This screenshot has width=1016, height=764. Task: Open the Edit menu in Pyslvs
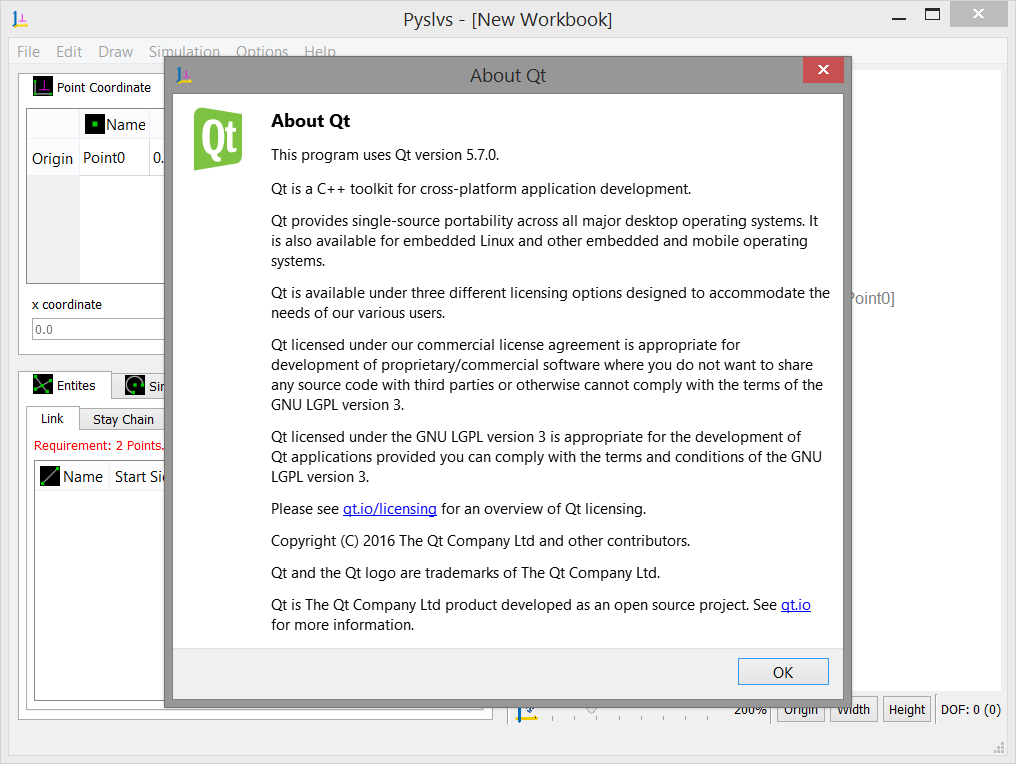pyautogui.click(x=69, y=52)
